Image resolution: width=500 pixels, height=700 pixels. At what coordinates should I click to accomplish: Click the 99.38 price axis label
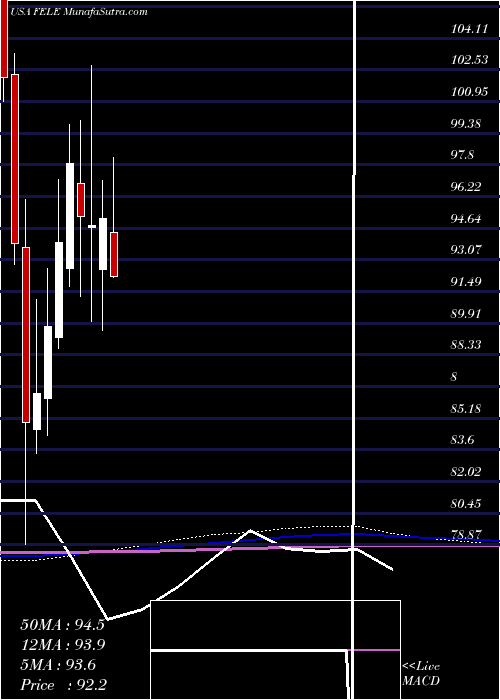[x=466, y=123]
